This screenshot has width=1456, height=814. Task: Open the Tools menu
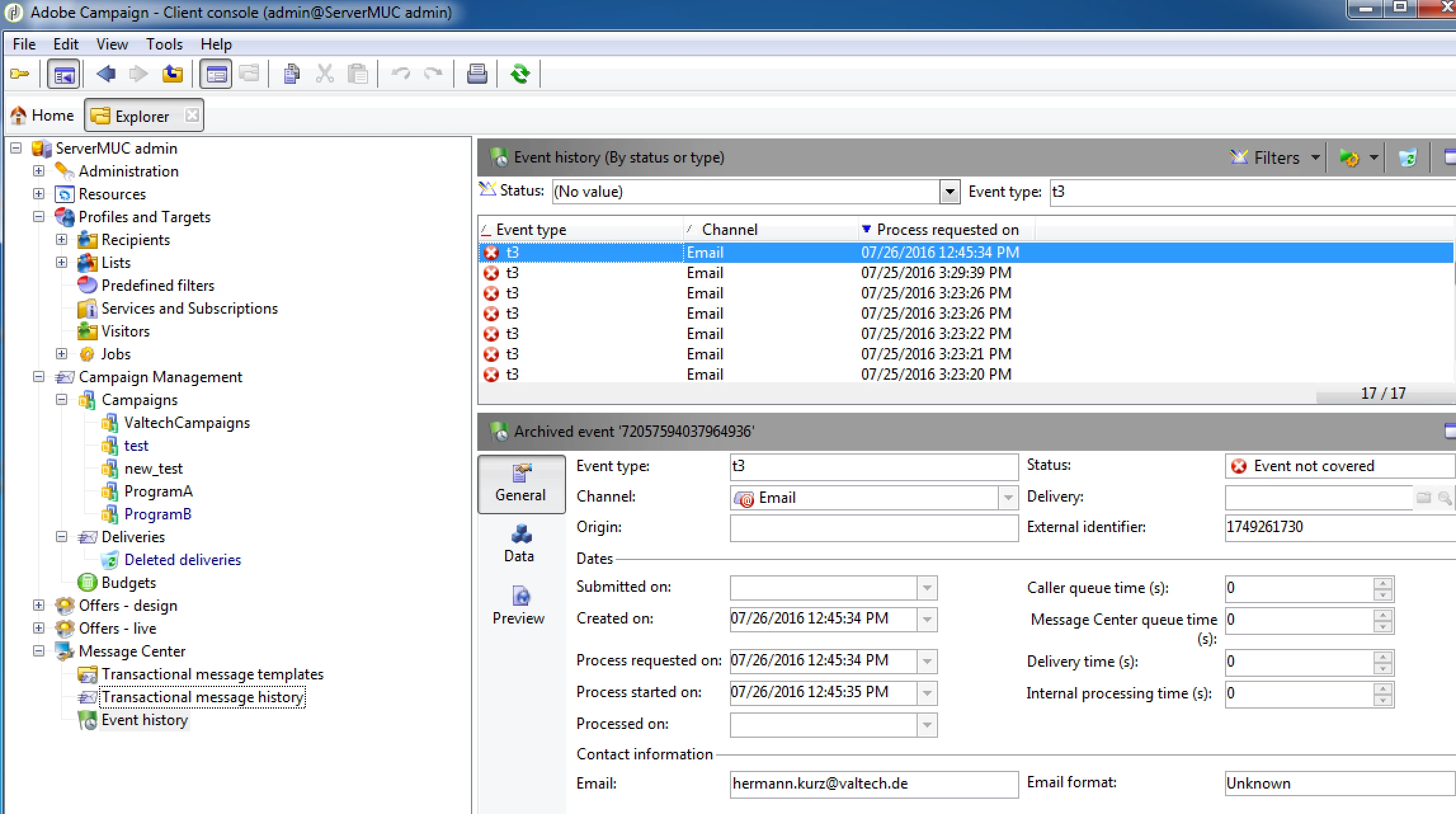[x=164, y=44]
